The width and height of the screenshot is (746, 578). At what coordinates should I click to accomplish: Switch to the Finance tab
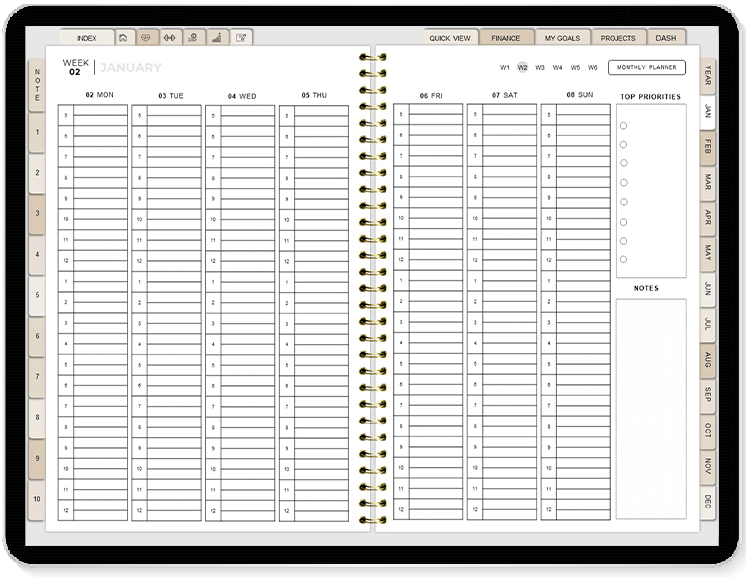[506, 38]
